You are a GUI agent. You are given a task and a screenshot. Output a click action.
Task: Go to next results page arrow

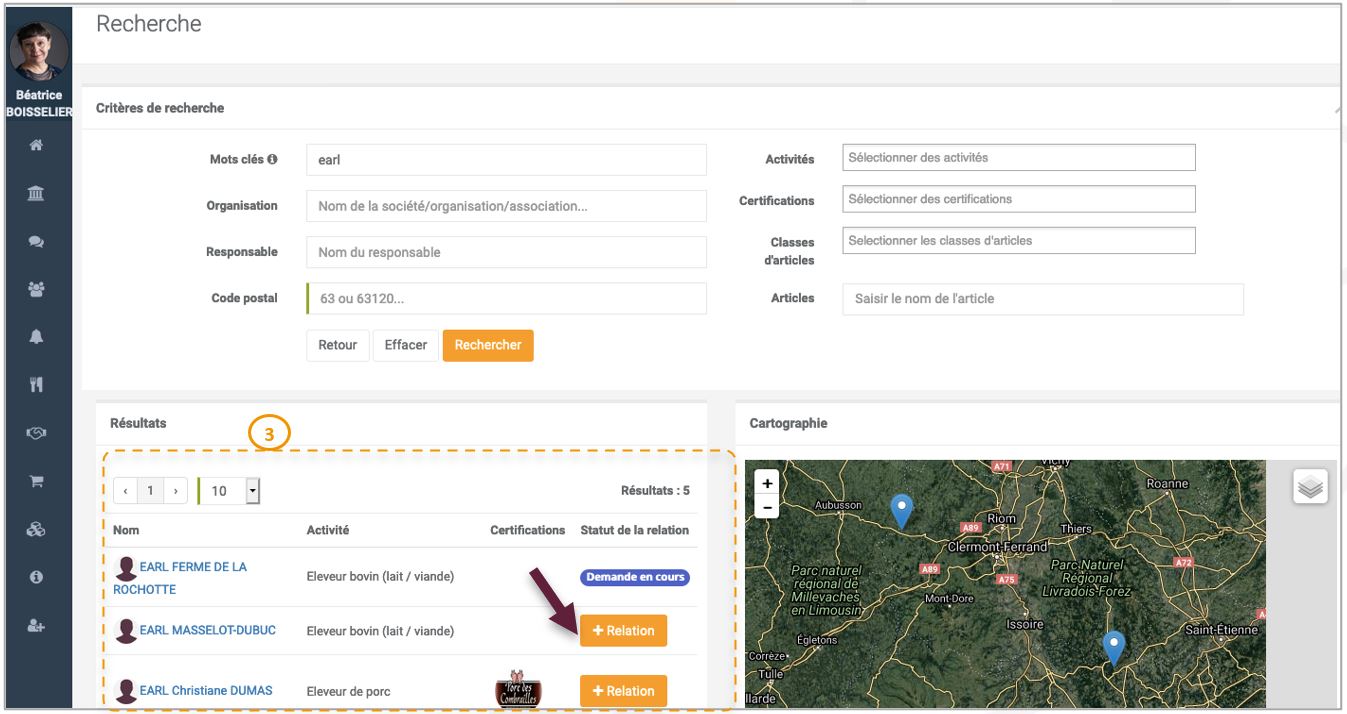pyautogui.click(x=175, y=491)
